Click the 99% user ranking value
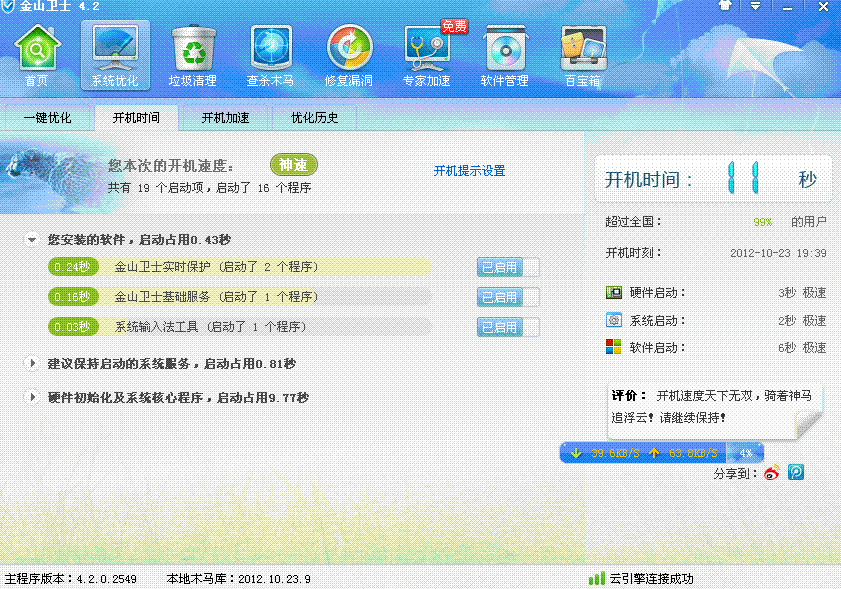 (x=763, y=222)
